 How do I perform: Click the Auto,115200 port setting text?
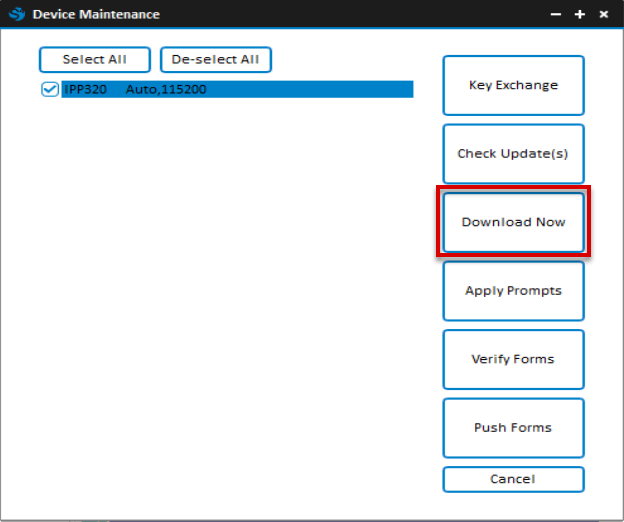tap(166, 90)
